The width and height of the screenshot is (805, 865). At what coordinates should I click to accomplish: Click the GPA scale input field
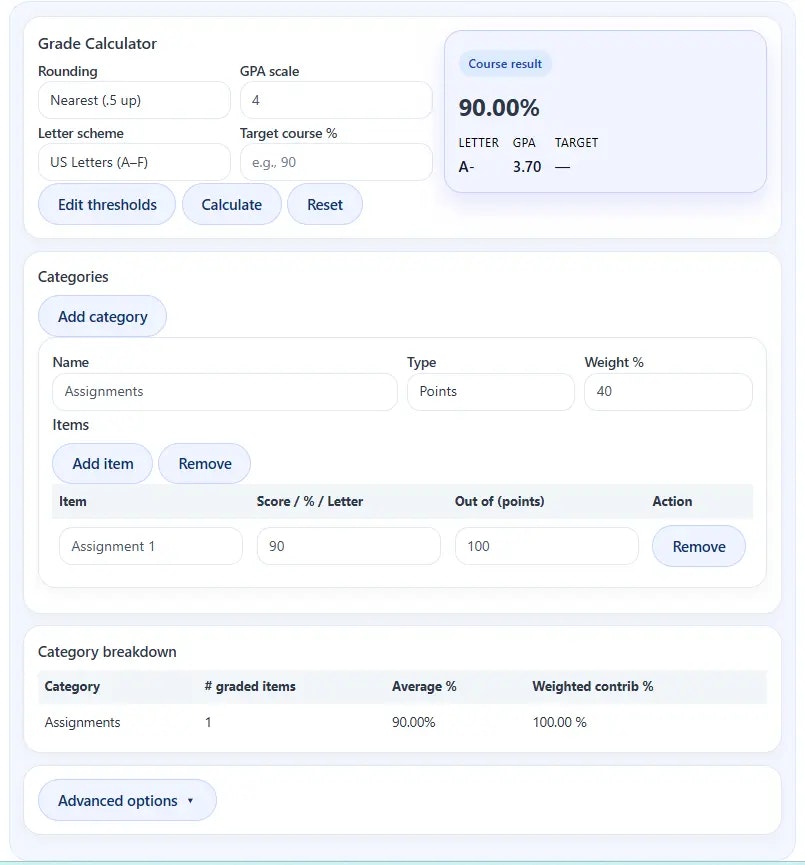point(336,100)
